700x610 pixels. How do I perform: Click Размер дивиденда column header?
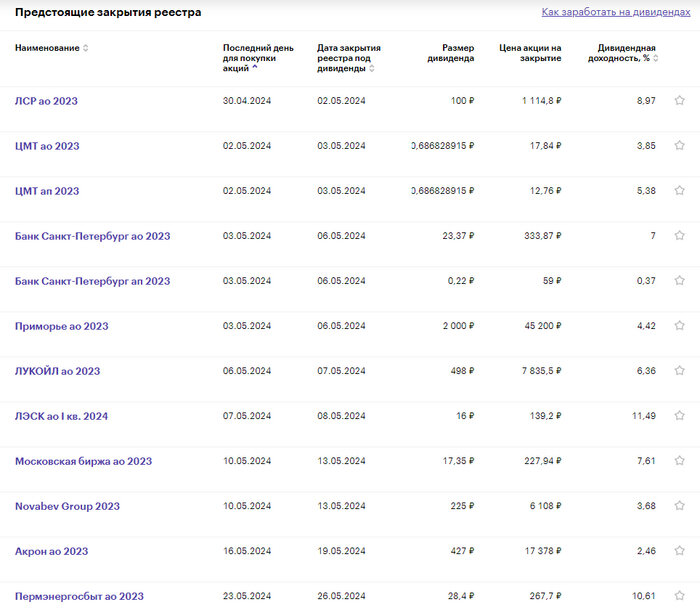point(451,53)
